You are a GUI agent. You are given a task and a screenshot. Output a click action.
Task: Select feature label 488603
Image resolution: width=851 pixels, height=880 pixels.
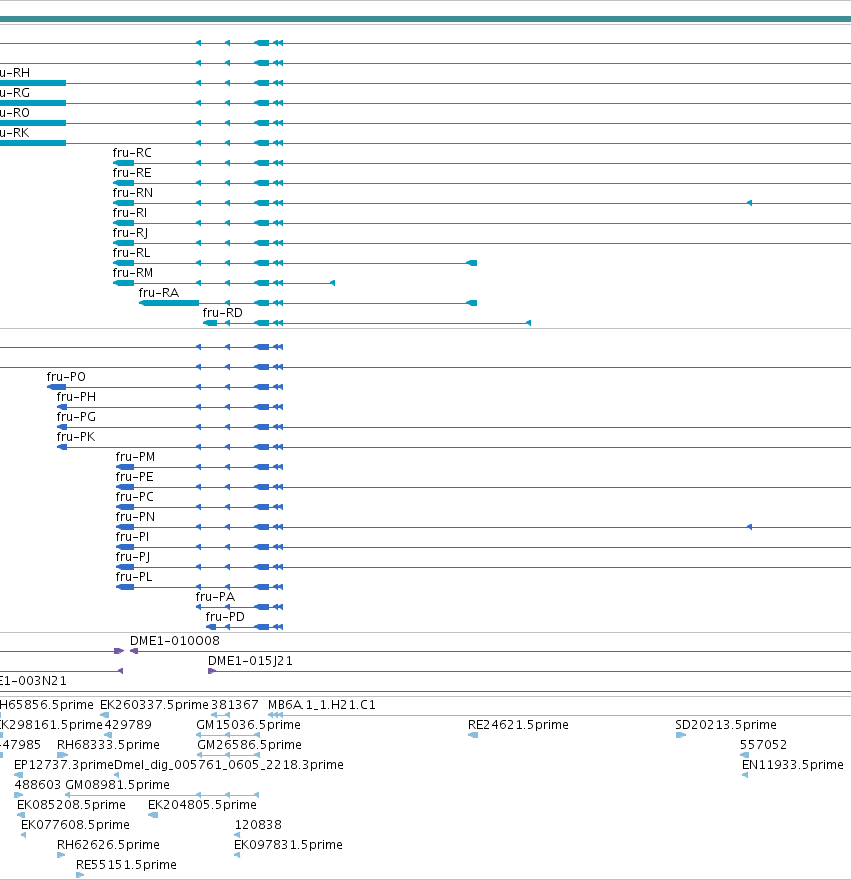pos(38,785)
